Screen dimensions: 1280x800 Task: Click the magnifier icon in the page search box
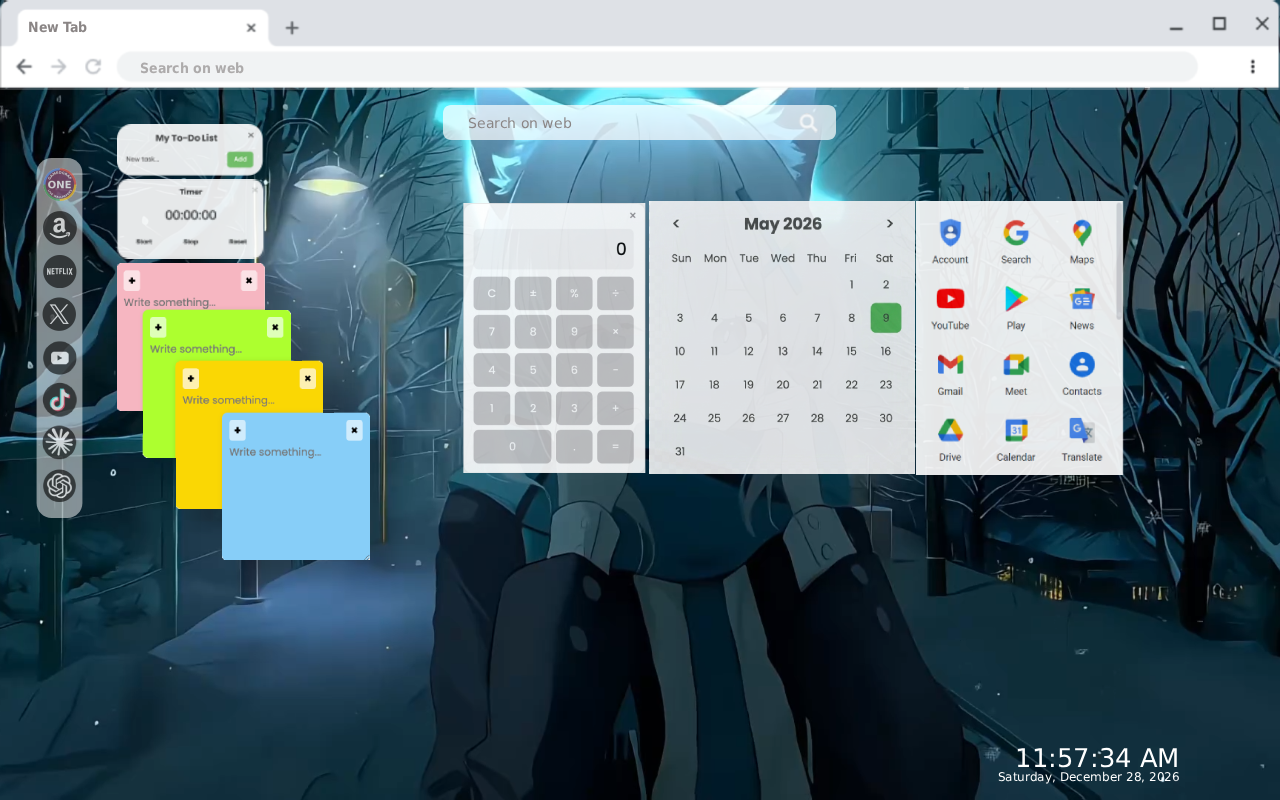coord(808,123)
